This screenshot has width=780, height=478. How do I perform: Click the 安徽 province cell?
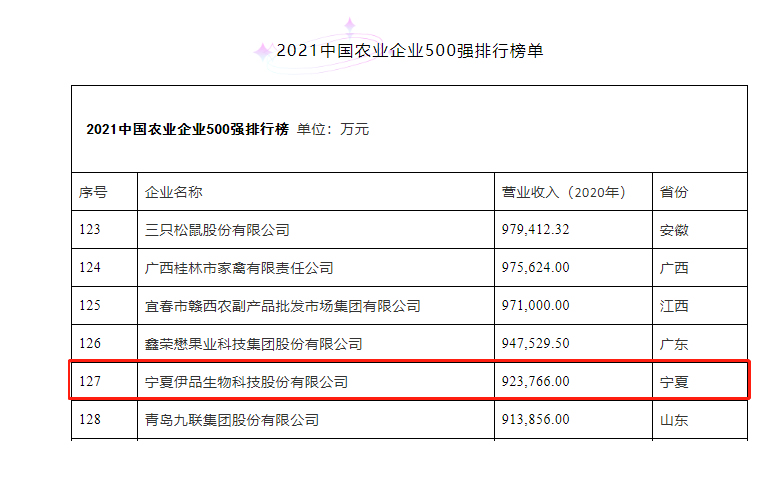click(x=674, y=230)
